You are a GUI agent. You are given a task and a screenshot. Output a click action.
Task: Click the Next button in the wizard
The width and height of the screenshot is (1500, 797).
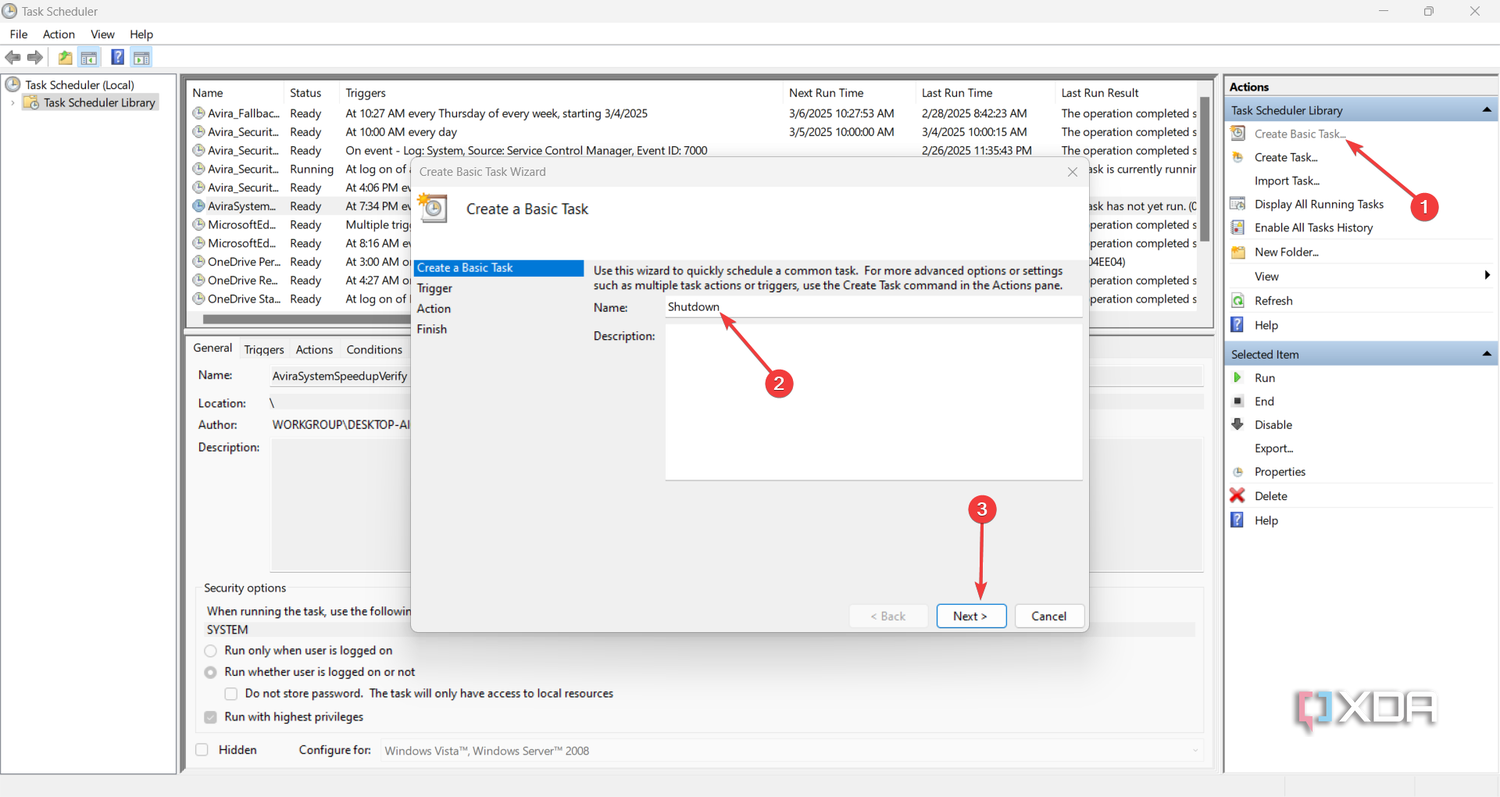point(971,616)
